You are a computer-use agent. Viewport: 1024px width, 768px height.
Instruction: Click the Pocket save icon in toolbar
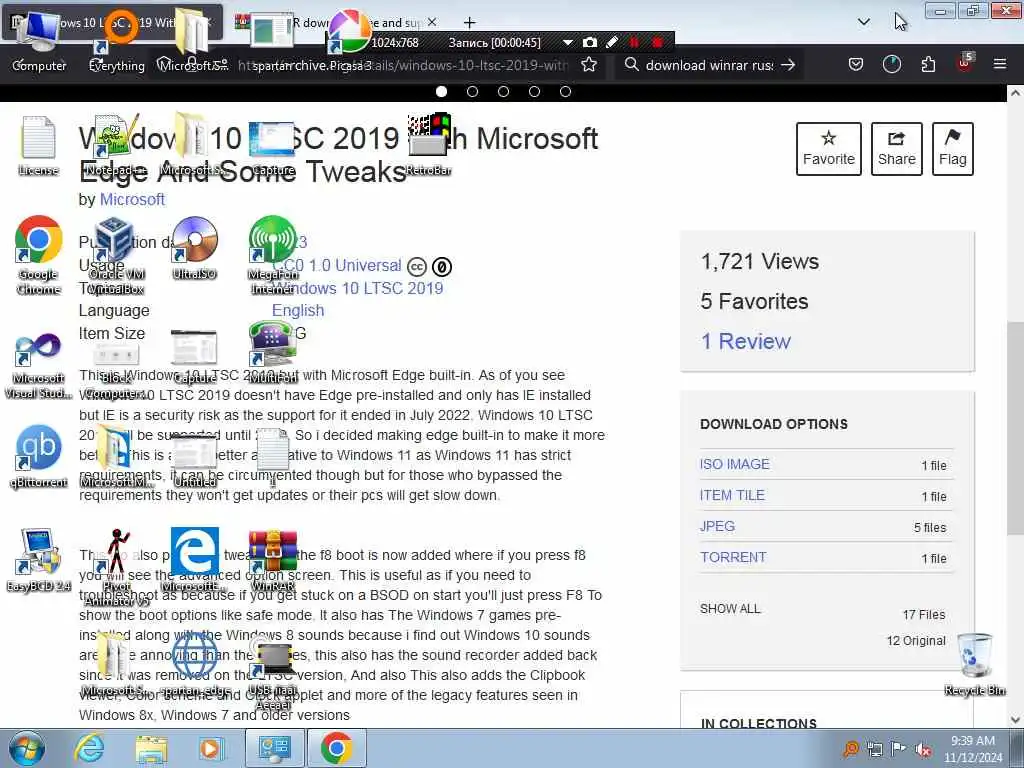(856, 64)
